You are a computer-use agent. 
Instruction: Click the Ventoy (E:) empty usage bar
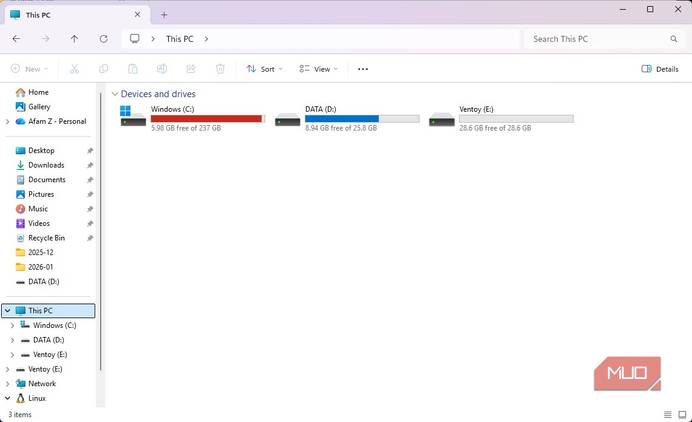pos(516,119)
